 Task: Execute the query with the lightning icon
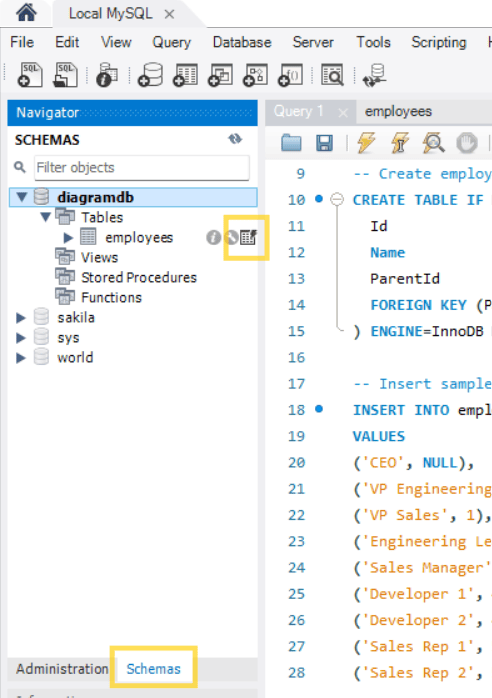click(366, 143)
